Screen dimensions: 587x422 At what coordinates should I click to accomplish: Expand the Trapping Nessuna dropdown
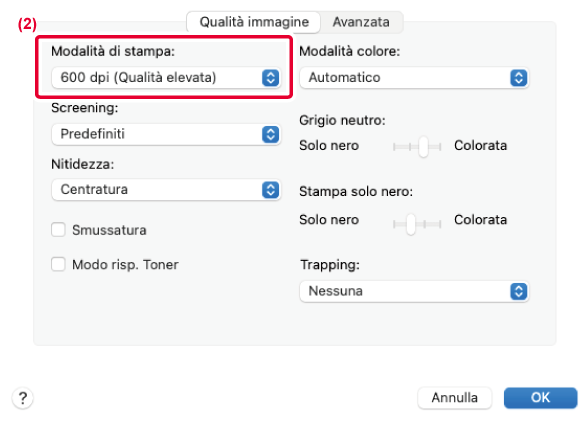click(414, 291)
